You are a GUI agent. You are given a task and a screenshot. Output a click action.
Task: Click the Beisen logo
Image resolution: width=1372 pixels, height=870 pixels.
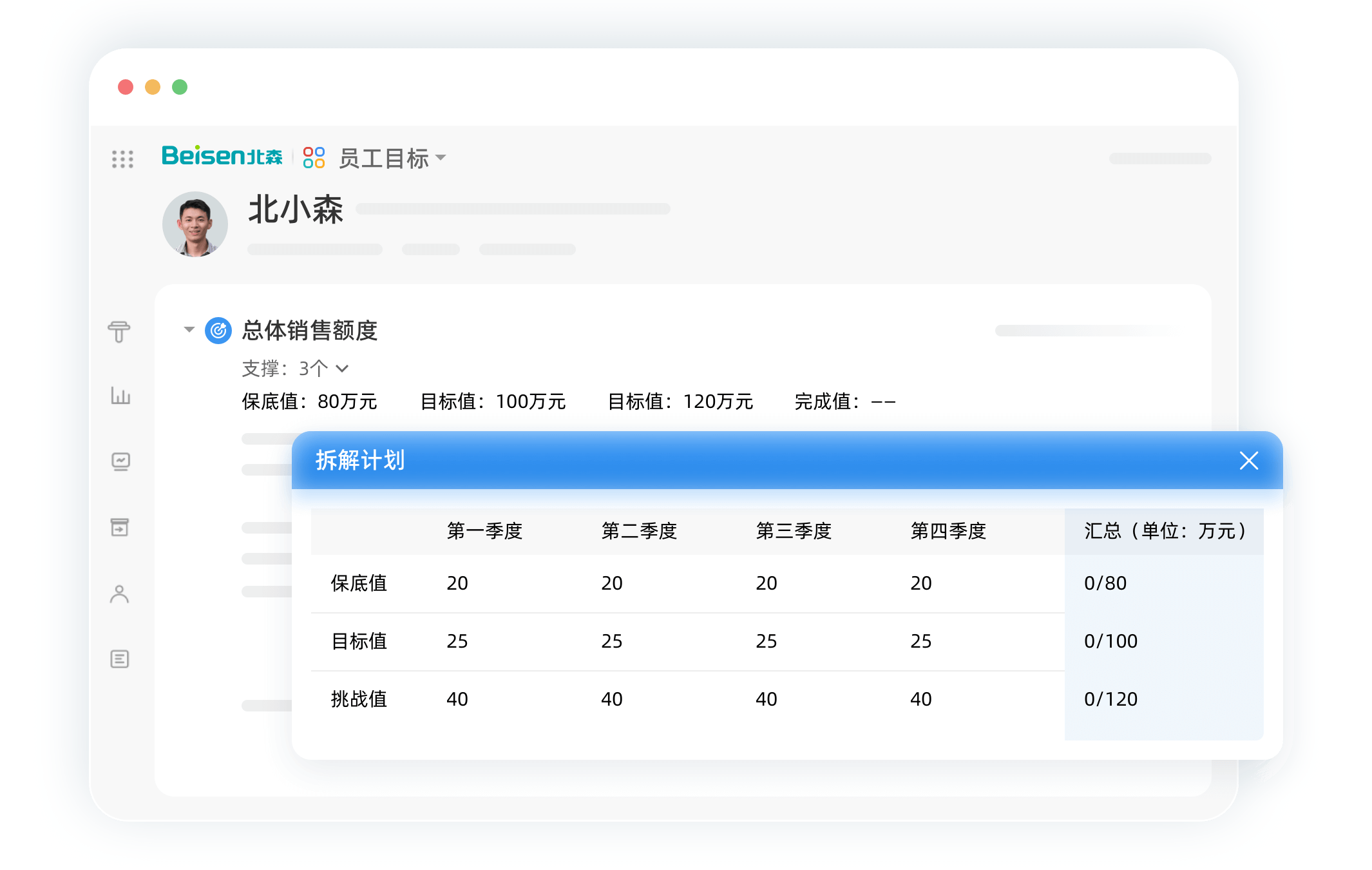click(x=222, y=157)
